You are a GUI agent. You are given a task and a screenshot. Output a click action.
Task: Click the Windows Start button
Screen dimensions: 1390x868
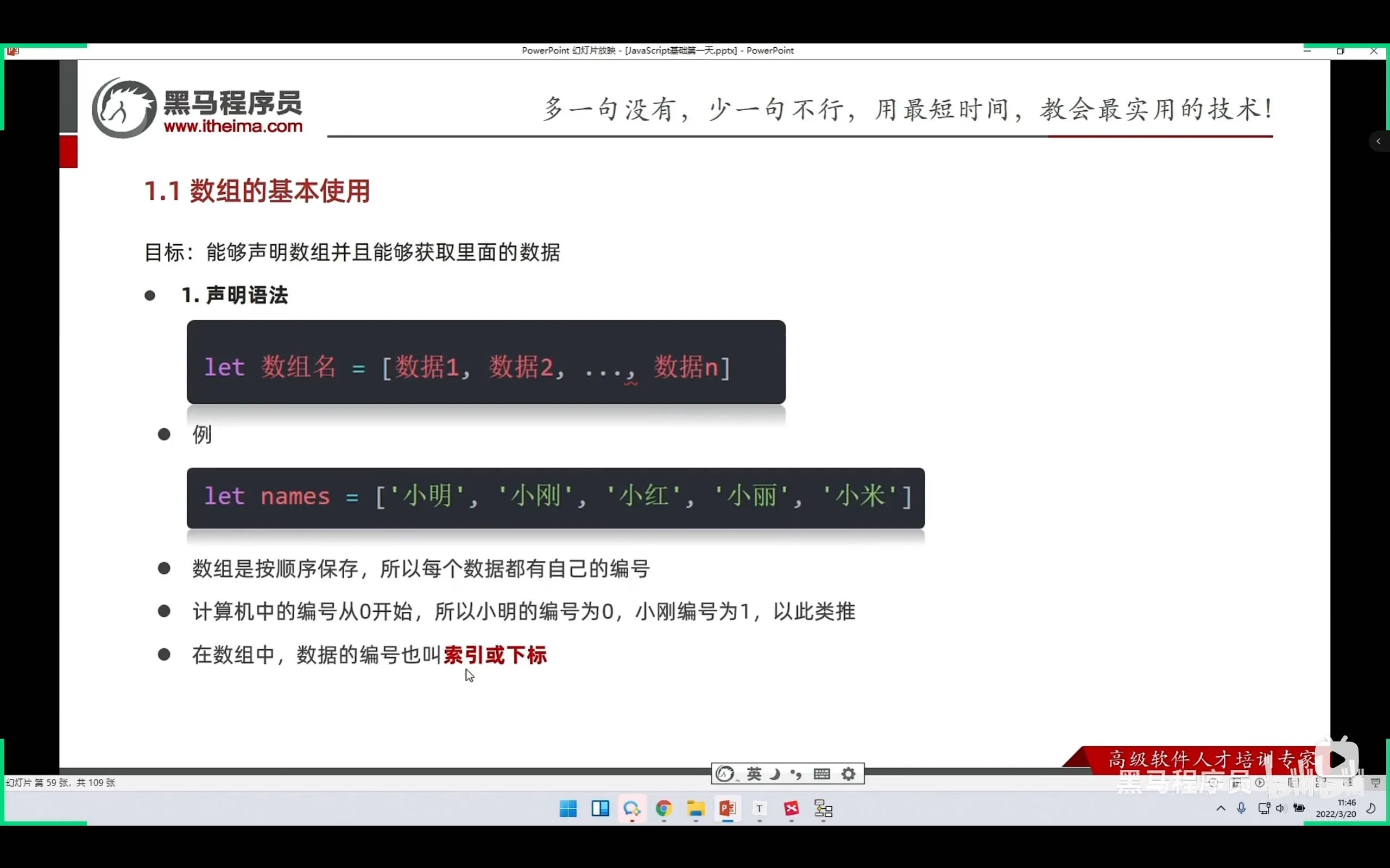pyautogui.click(x=568, y=809)
